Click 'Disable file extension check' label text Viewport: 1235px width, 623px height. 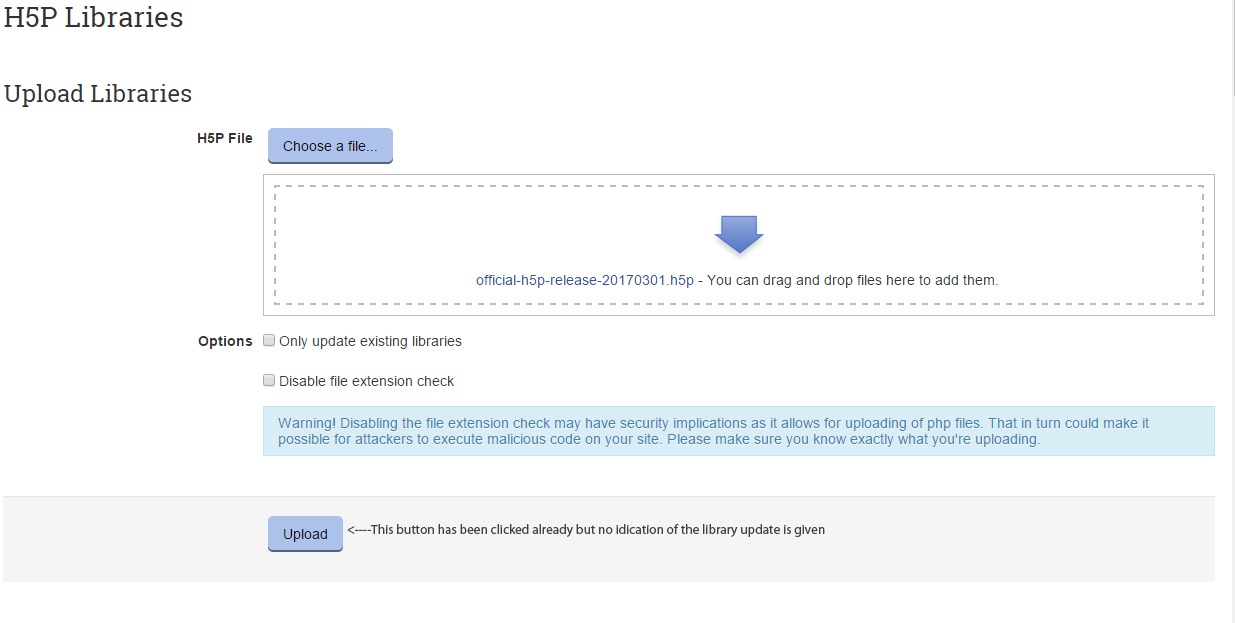pyautogui.click(x=366, y=381)
